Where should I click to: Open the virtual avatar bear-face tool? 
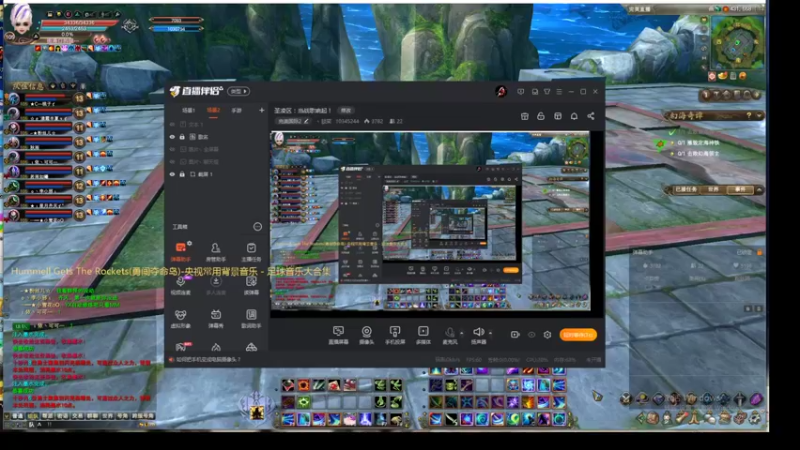coord(181,317)
